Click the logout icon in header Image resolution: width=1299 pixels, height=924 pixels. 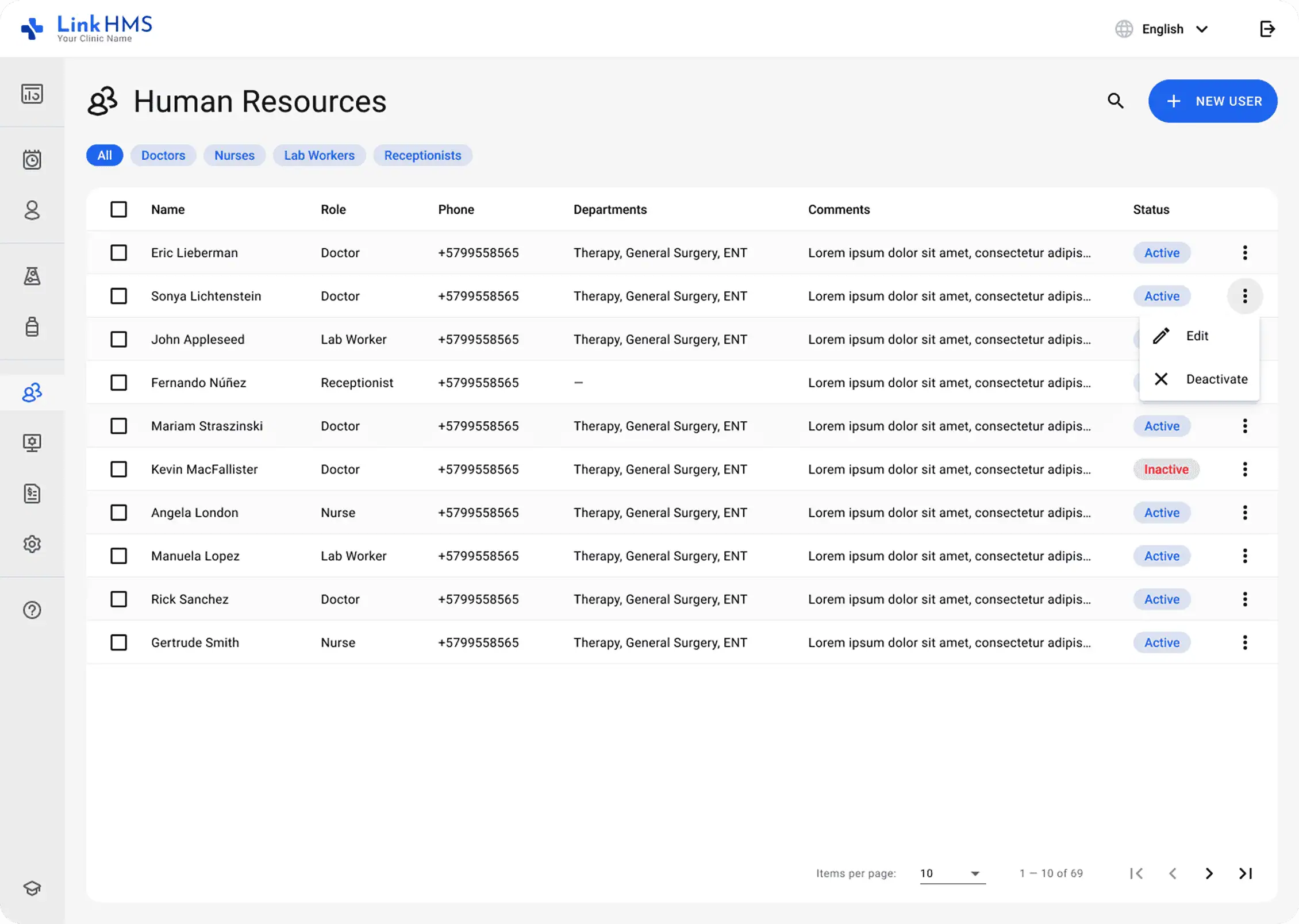[x=1267, y=29]
